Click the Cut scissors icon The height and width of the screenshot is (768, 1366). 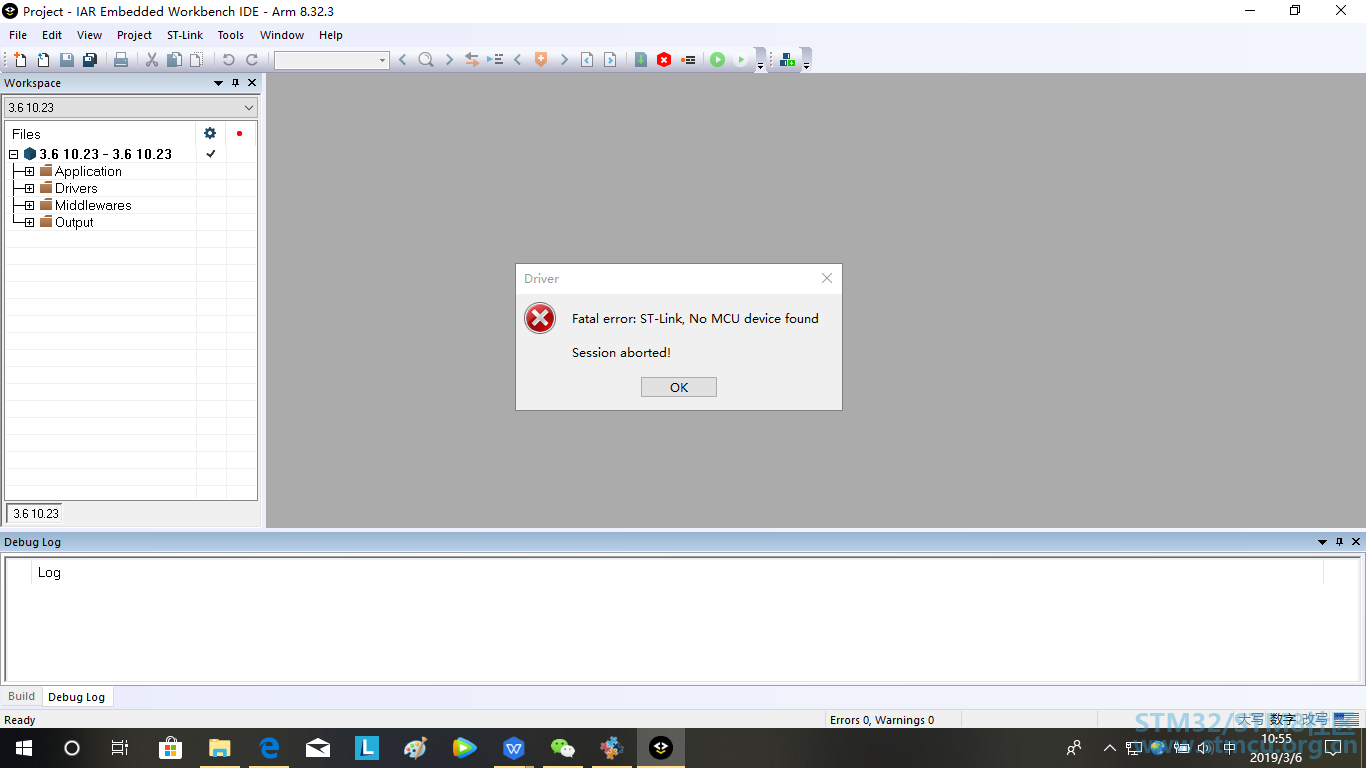click(152, 60)
